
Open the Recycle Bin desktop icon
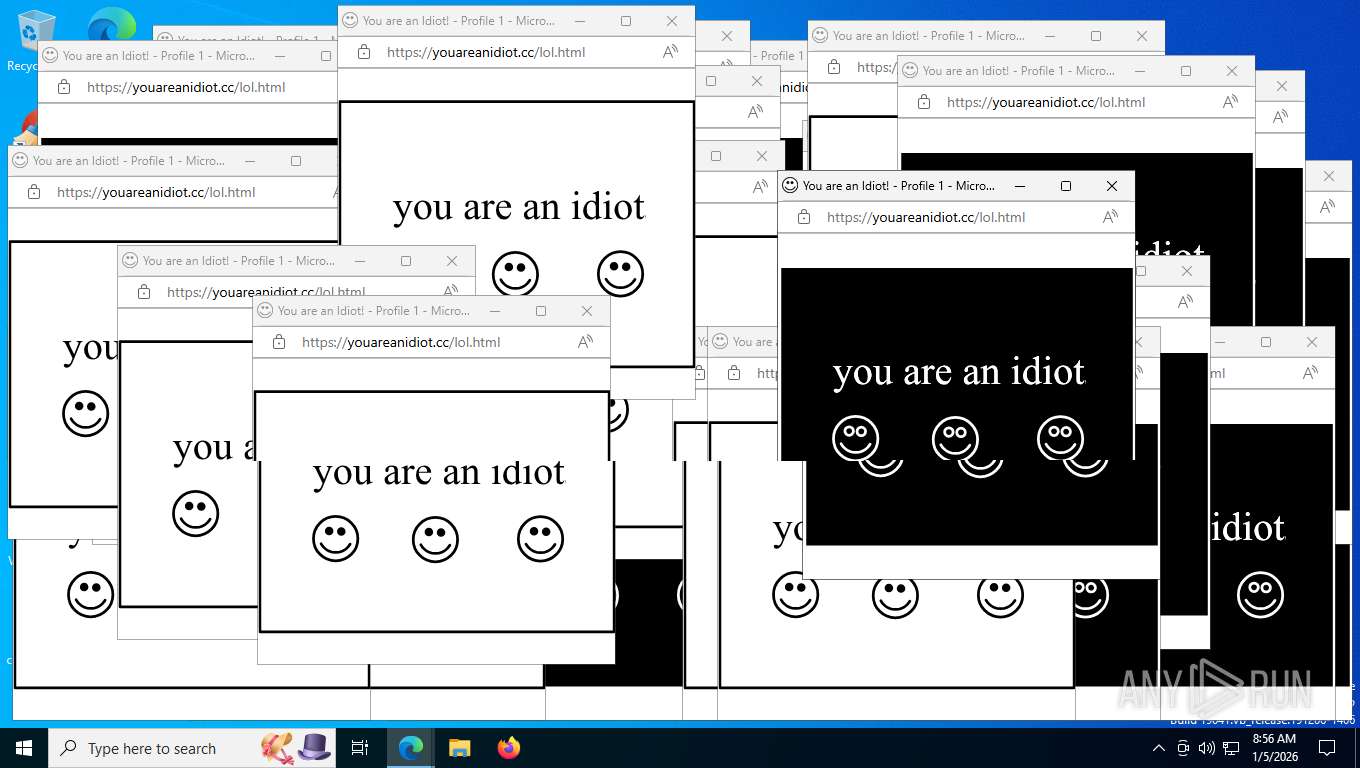click(x=37, y=40)
